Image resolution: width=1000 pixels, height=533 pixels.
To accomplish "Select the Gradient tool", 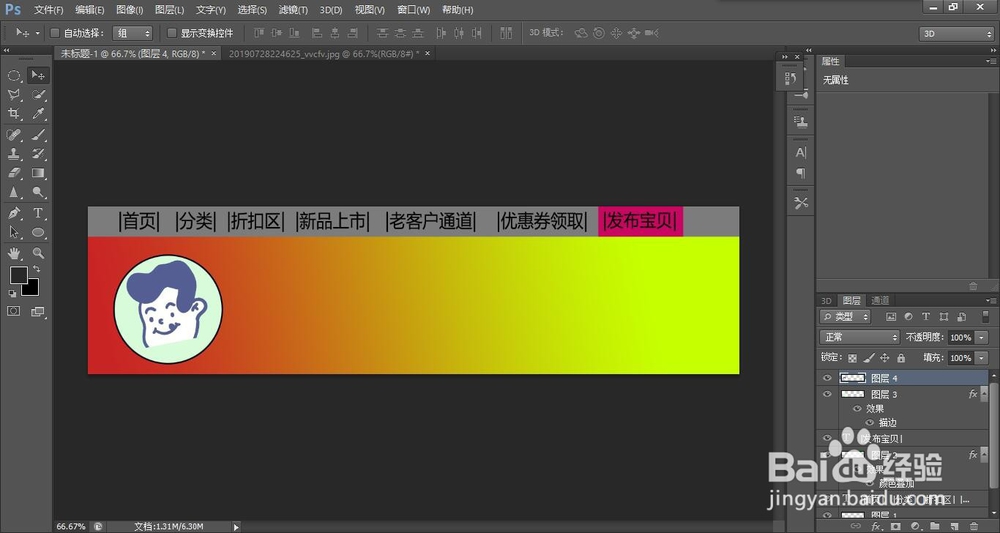I will 38,173.
